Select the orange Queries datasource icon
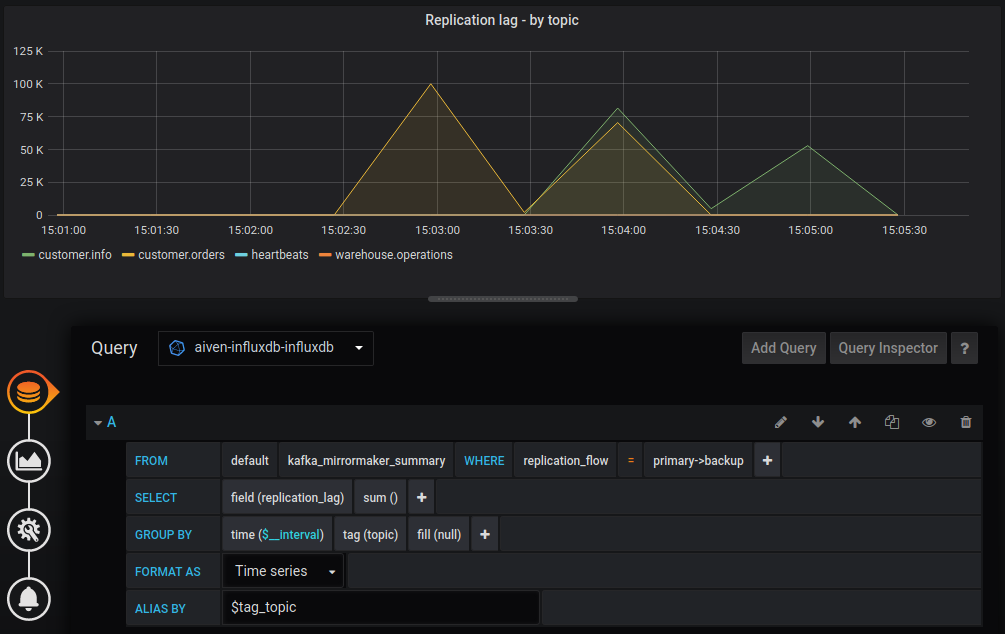Viewport: 1005px width, 634px height. point(29,393)
